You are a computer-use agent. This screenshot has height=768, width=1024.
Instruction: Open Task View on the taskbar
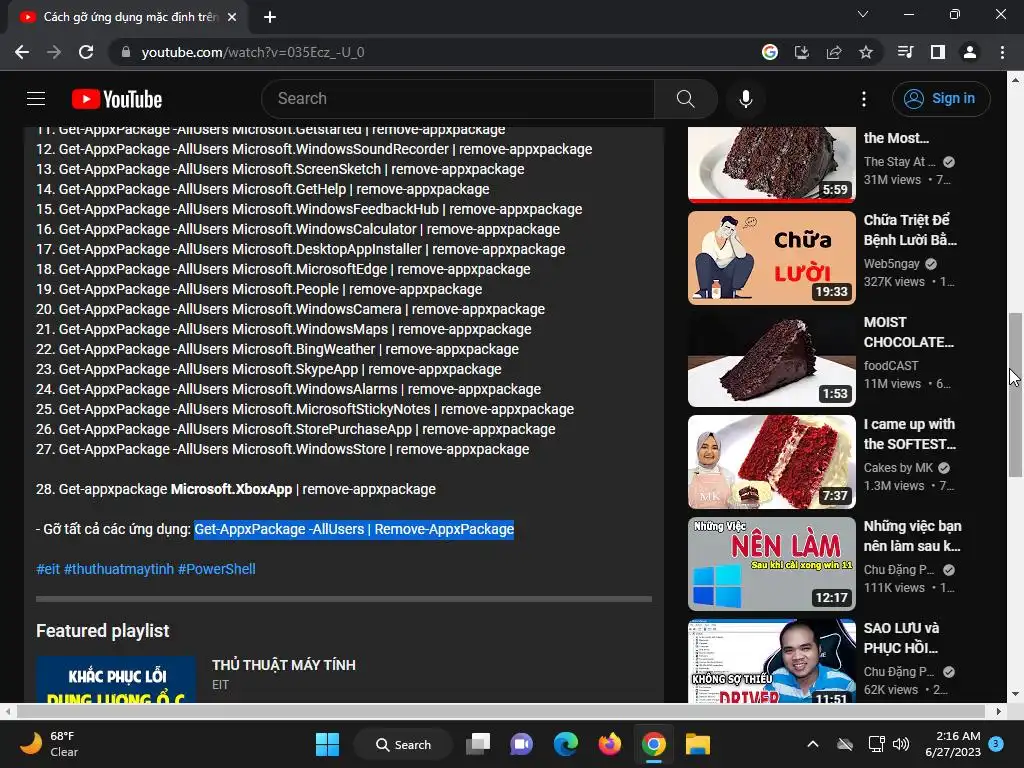point(478,744)
